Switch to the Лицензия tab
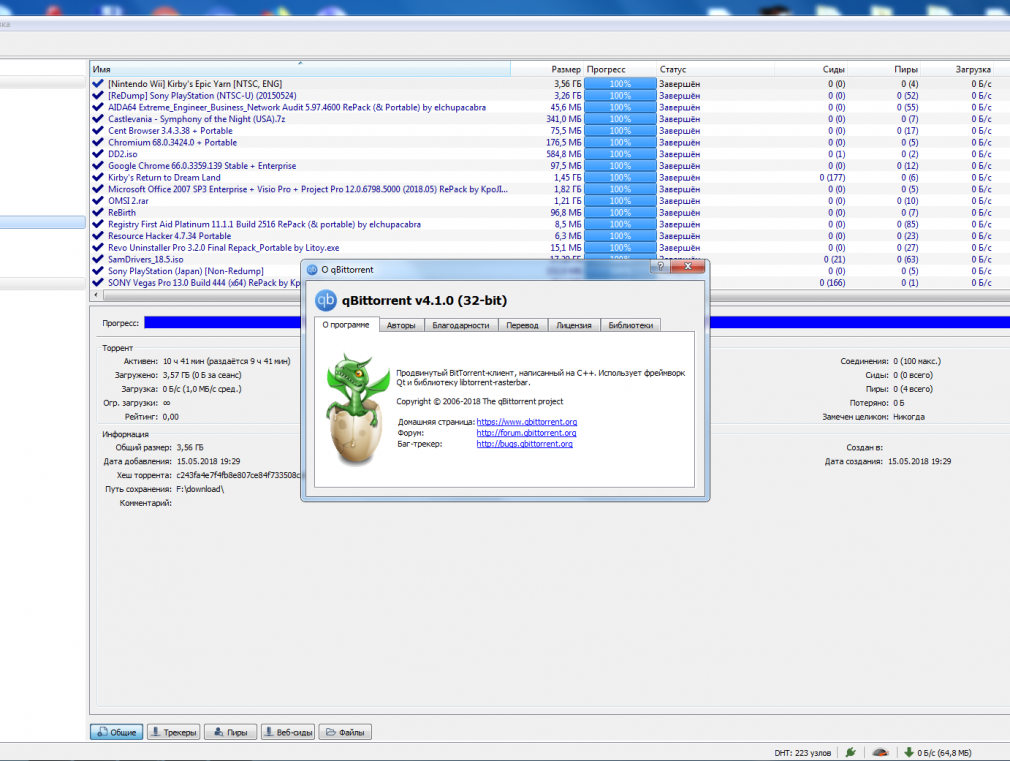Image resolution: width=1010 pixels, height=761 pixels. 574,325
